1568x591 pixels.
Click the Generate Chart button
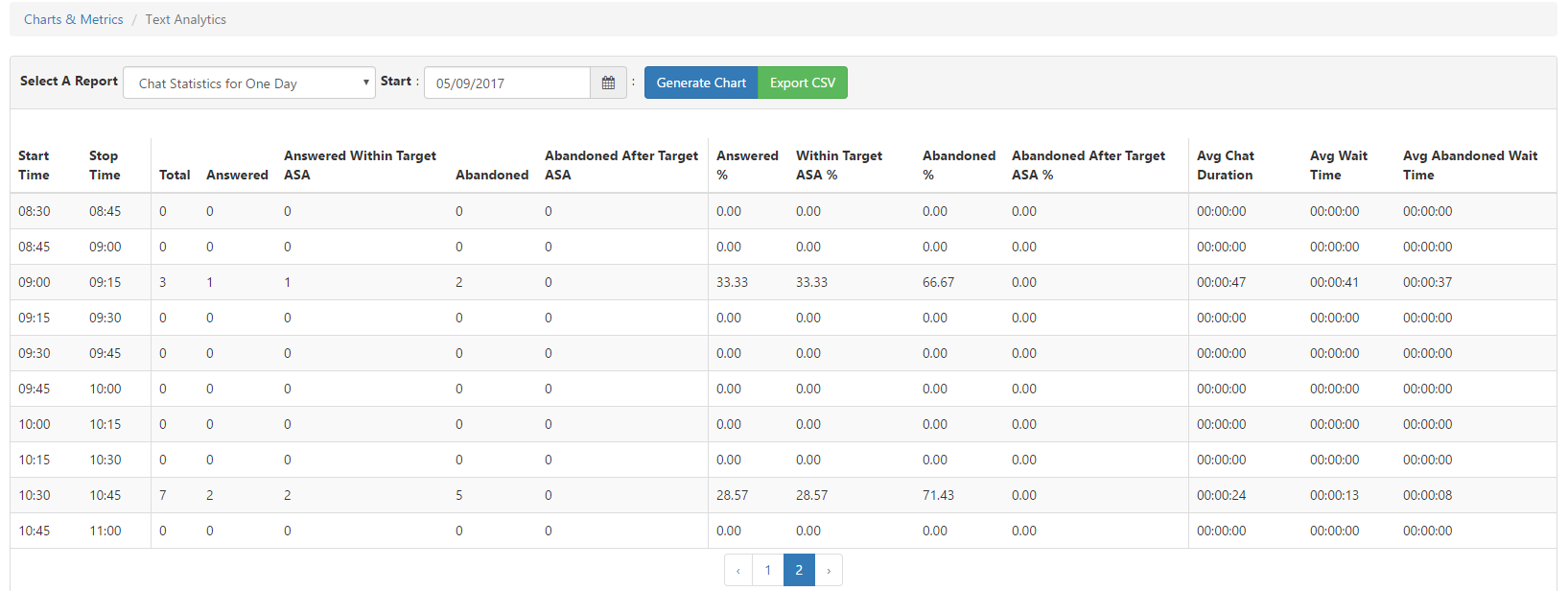701,83
